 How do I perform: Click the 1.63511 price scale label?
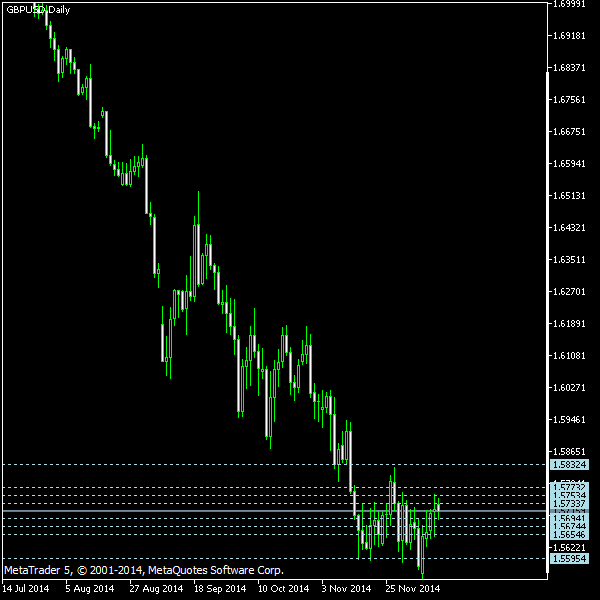(569, 260)
